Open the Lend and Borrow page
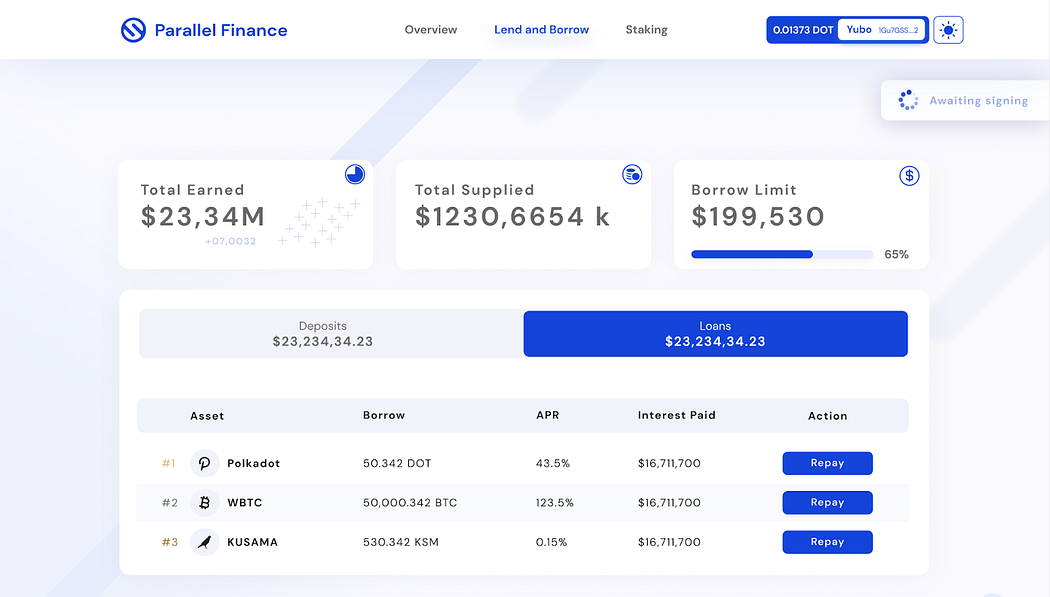Screen dimensions: 1050x597 coord(542,29)
